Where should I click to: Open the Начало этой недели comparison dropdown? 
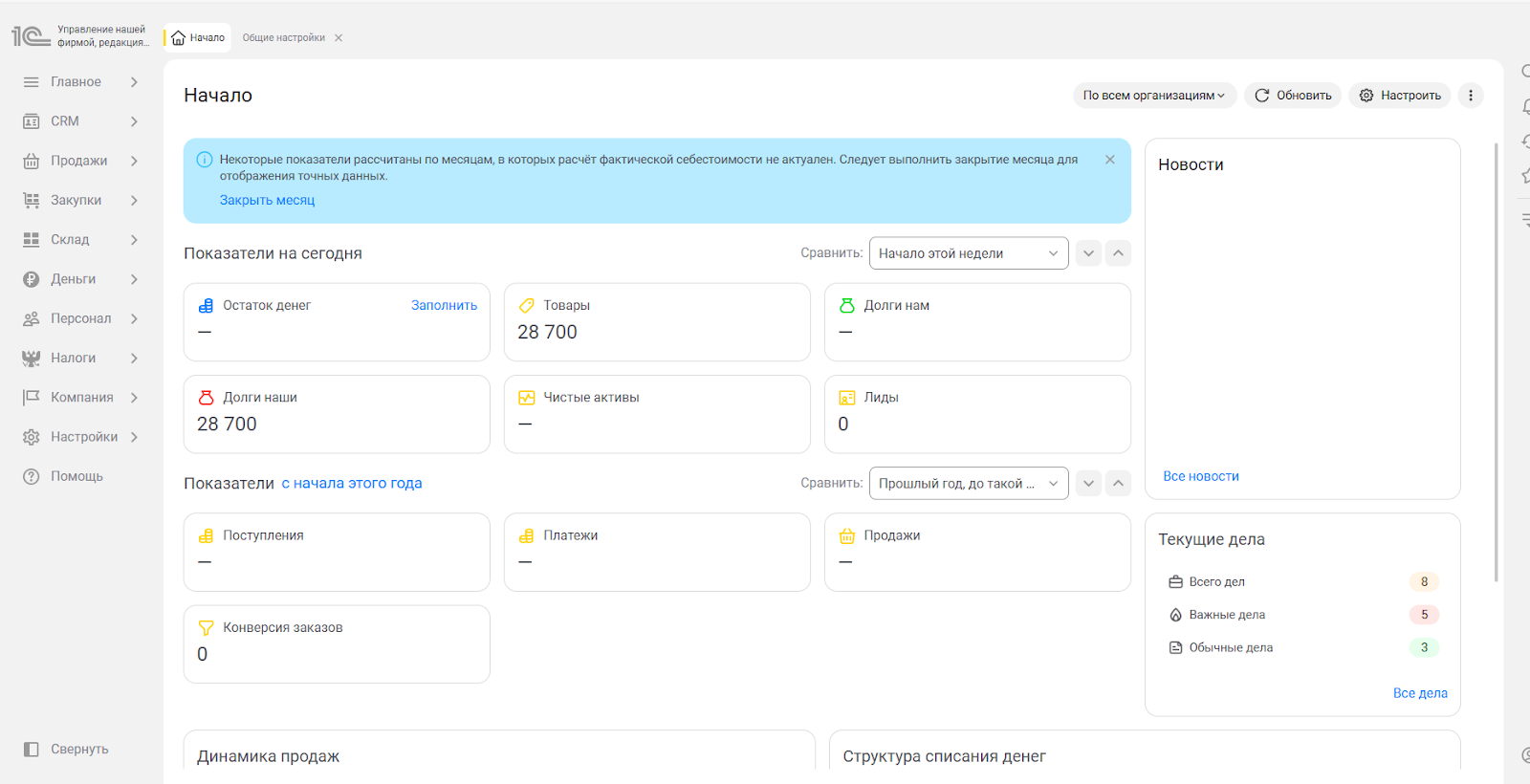tap(968, 253)
